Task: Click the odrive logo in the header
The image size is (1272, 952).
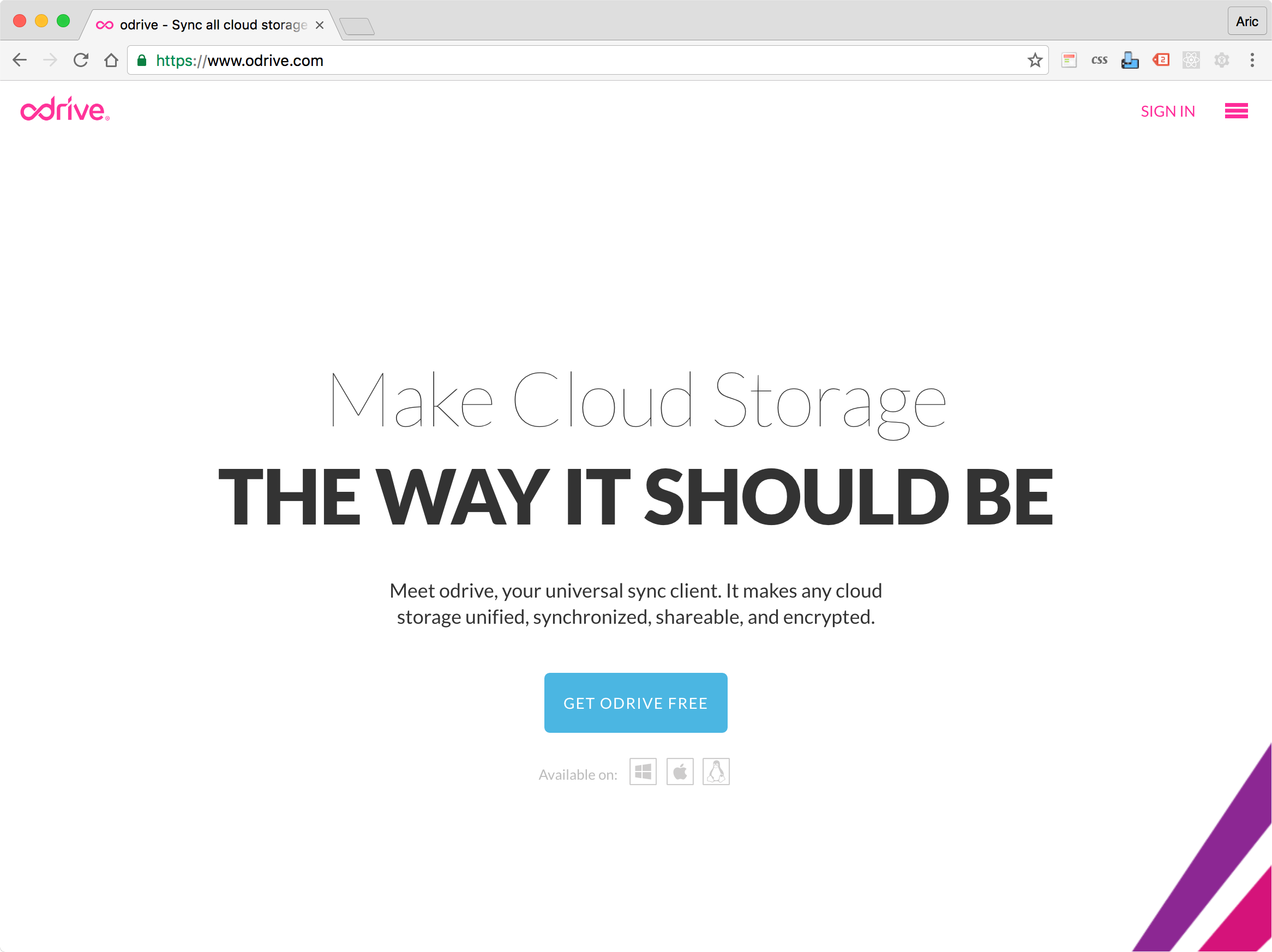Action: point(65,109)
